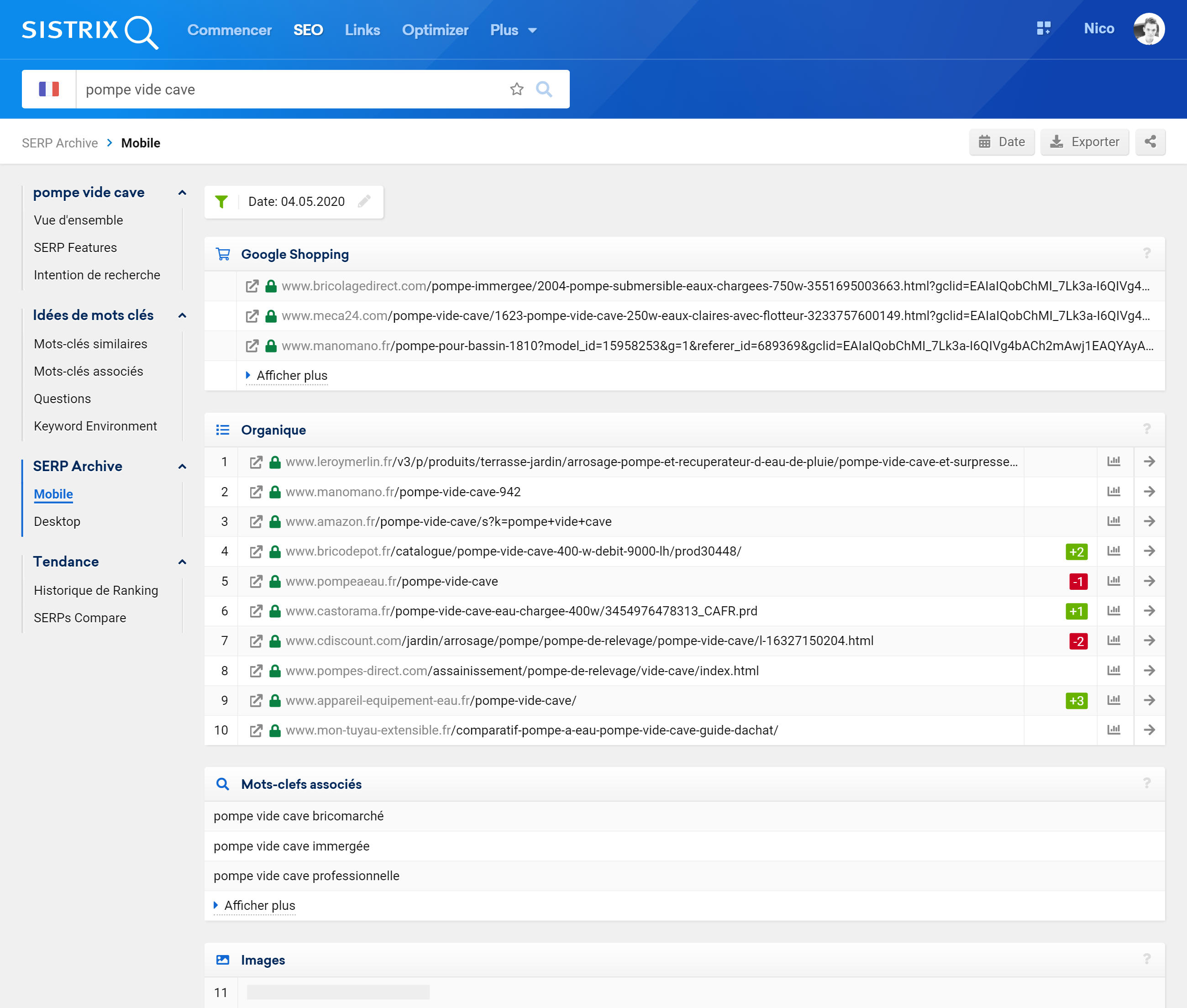1187x1008 pixels.
Task: Click Nico username in header
Action: click(1099, 29)
